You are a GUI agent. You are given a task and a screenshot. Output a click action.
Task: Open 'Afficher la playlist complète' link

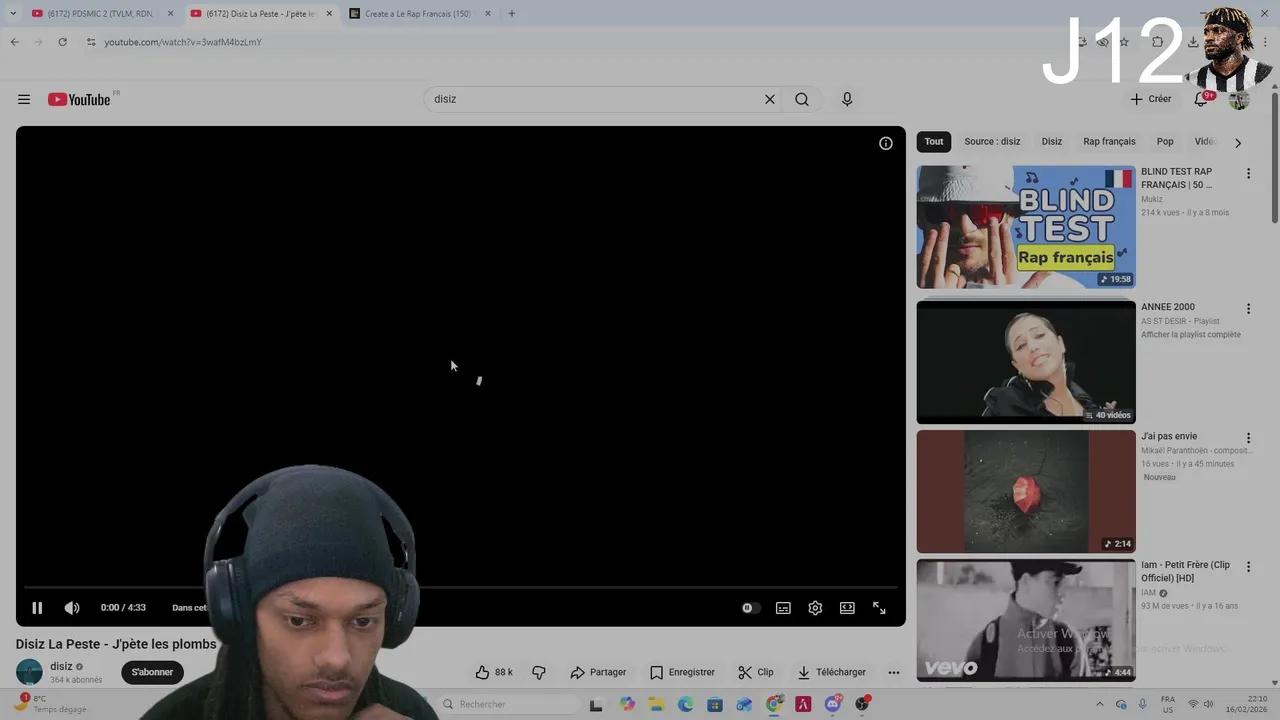1191,335
